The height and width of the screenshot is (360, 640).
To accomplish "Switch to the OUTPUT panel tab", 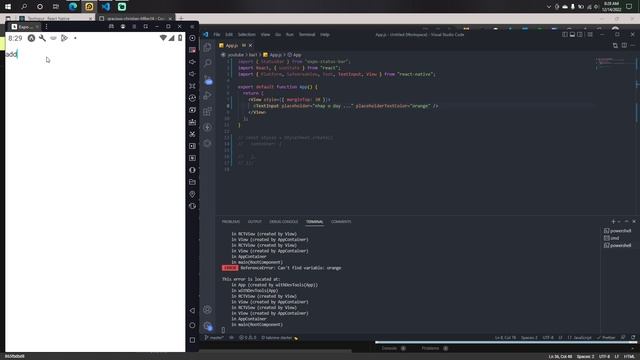I will click(254, 222).
